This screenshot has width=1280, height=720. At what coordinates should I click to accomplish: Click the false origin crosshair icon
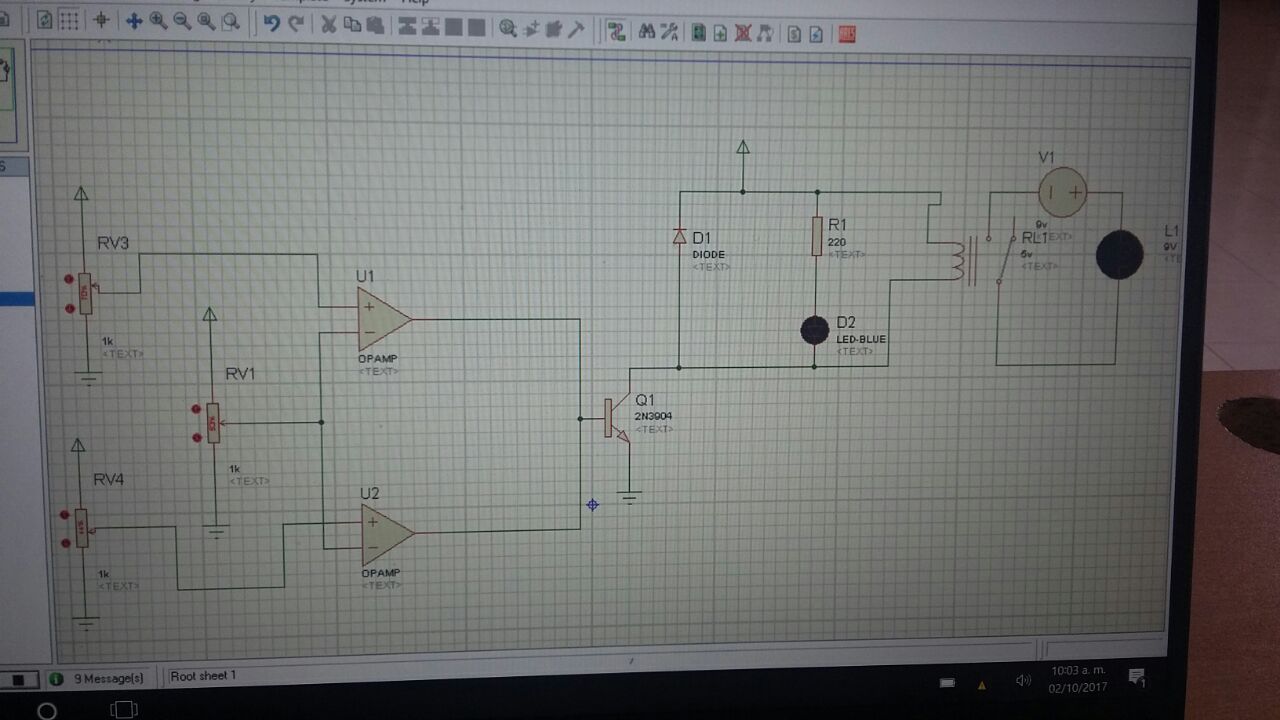pyautogui.click(x=101, y=20)
